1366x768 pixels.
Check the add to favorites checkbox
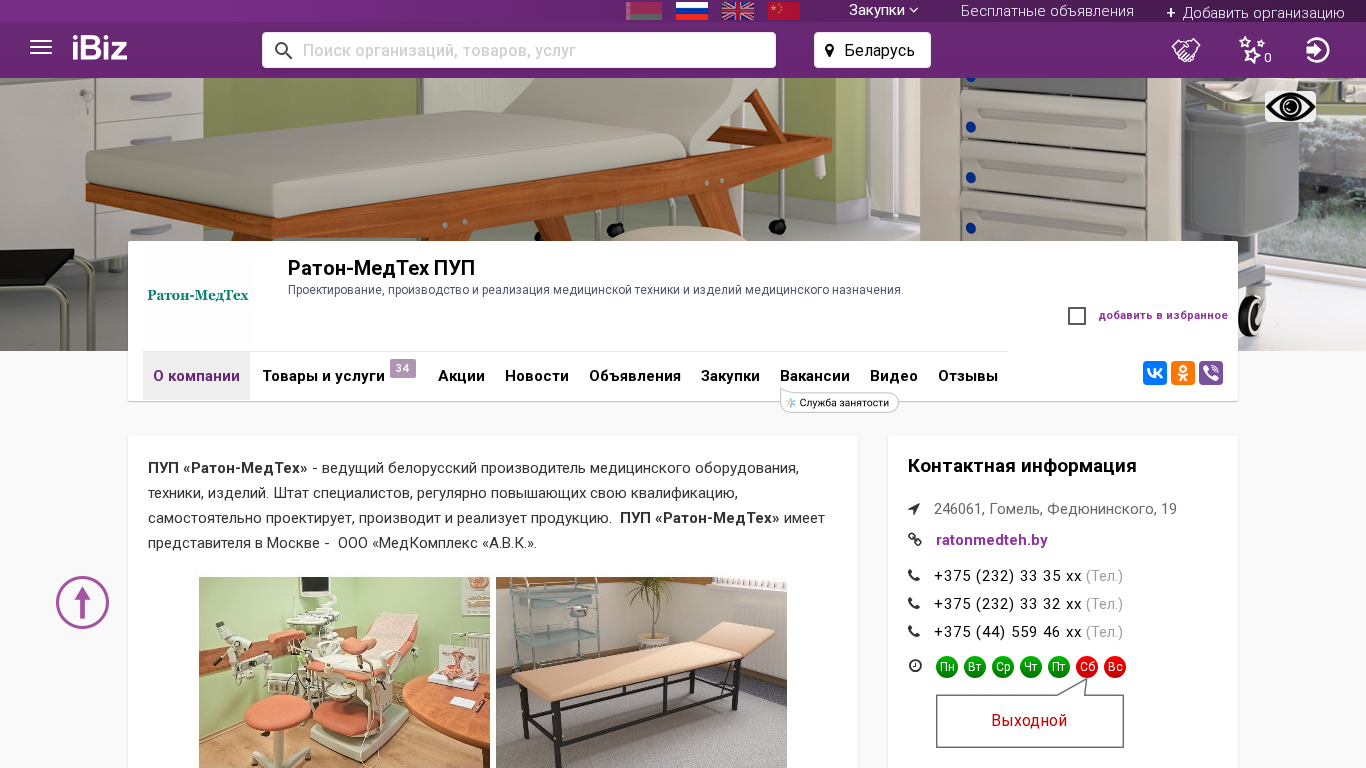pyautogui.click(x=1077, y=316)
